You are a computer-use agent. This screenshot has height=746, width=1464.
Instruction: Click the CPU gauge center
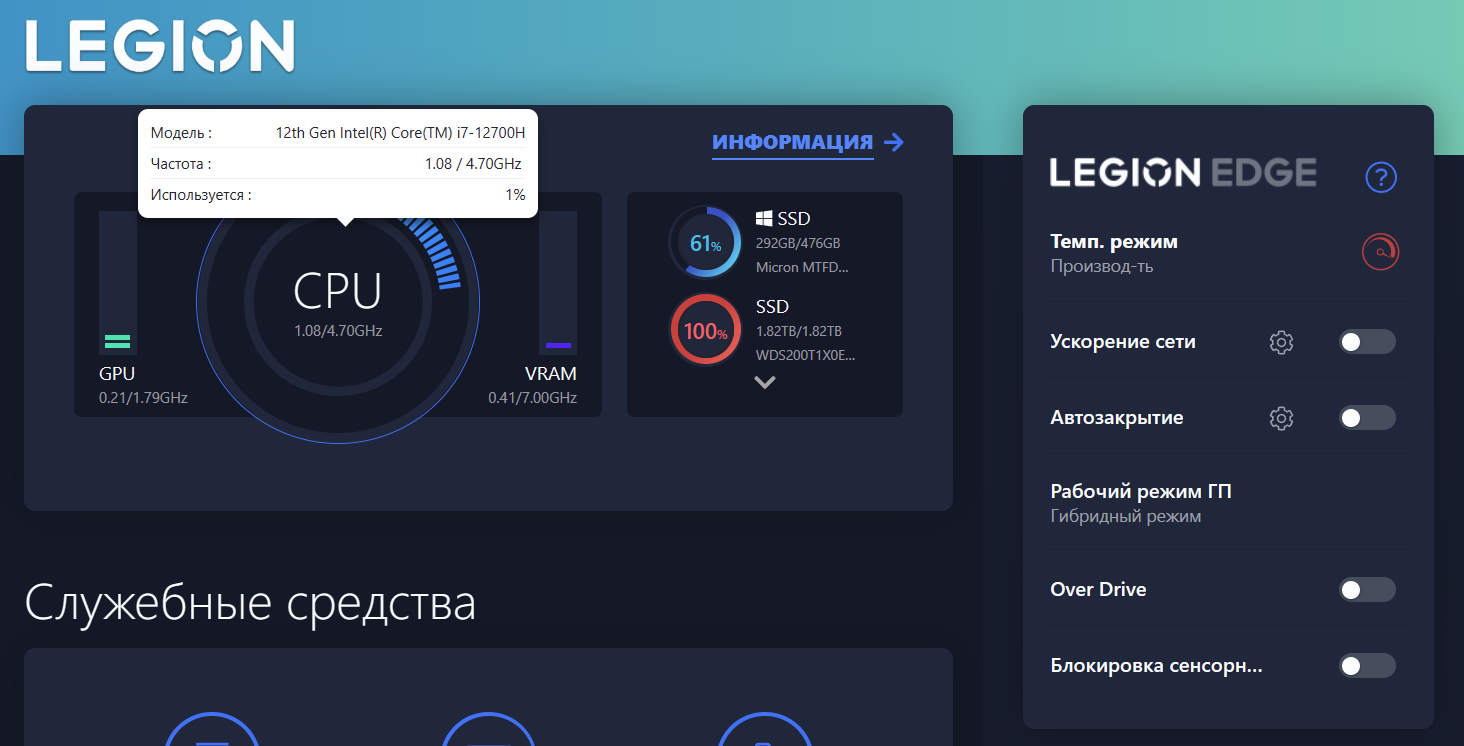pyautogui.click(x=338, y=302)
